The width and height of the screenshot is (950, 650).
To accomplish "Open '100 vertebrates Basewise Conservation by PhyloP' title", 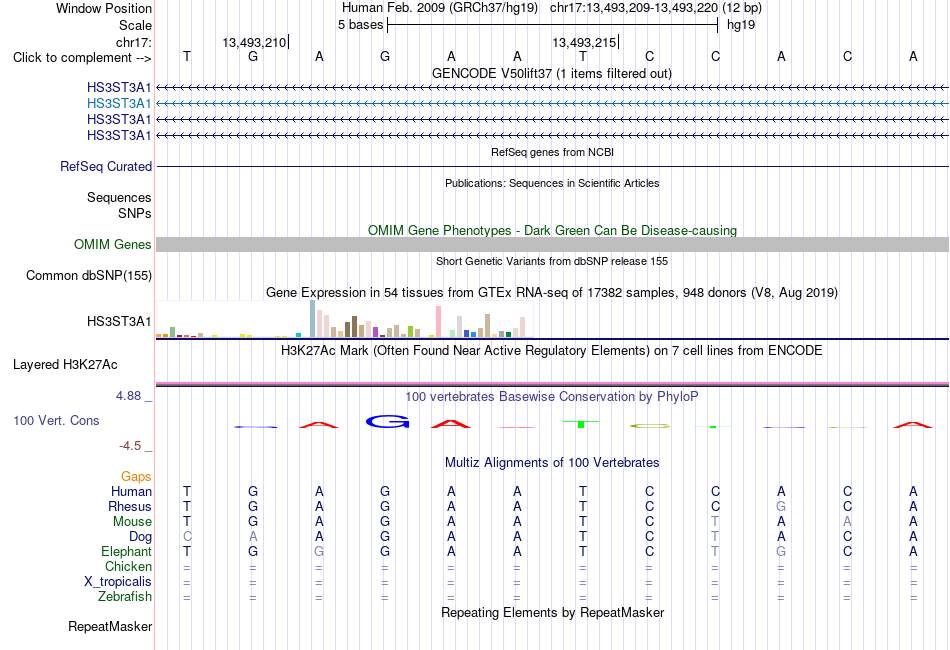I will [552, 397].
